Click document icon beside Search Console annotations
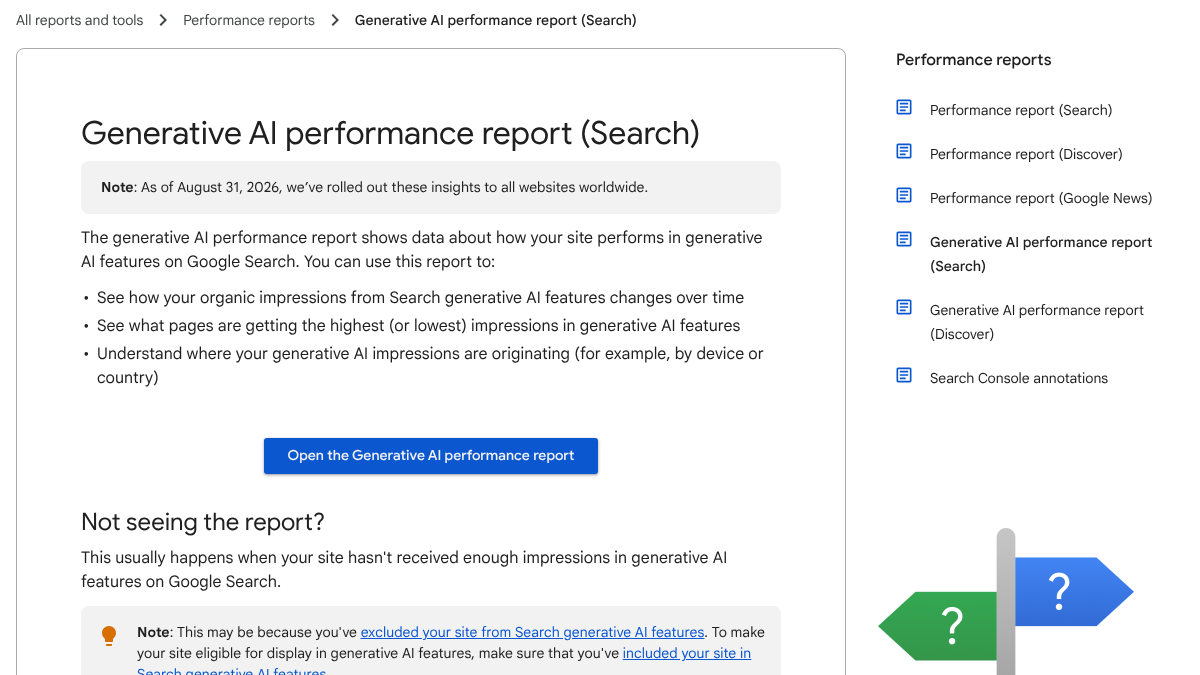The image size is (1200, 675). point(904,375)
